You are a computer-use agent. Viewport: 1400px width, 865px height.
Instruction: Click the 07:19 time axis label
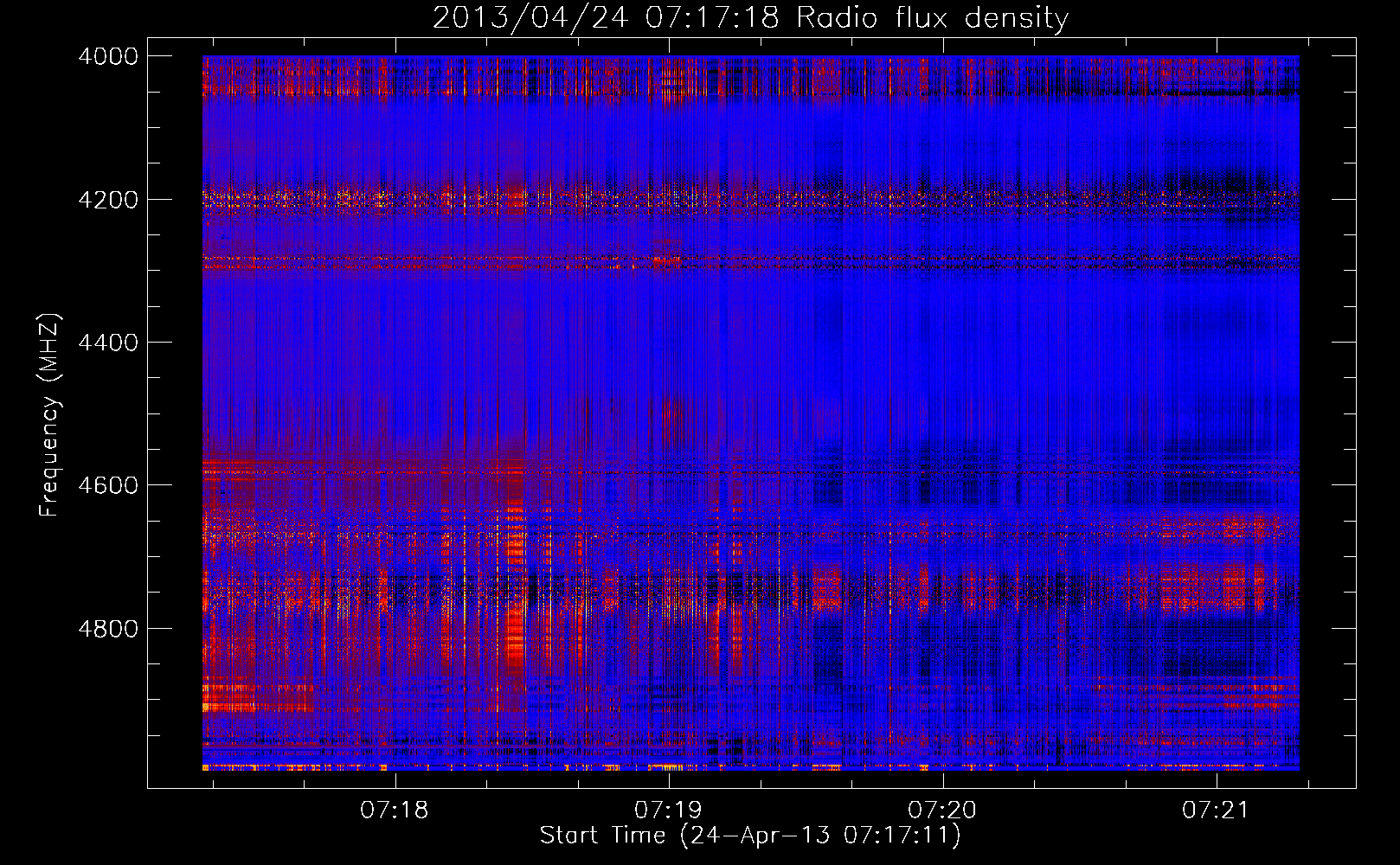[x=668, y=810]
